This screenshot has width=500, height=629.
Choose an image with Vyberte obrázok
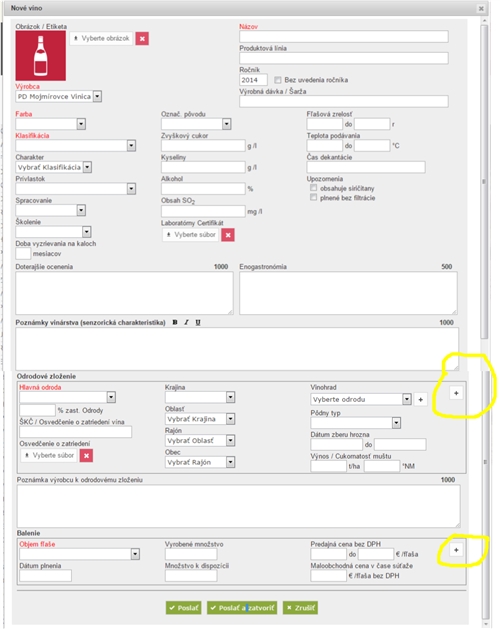click(102, 39)
